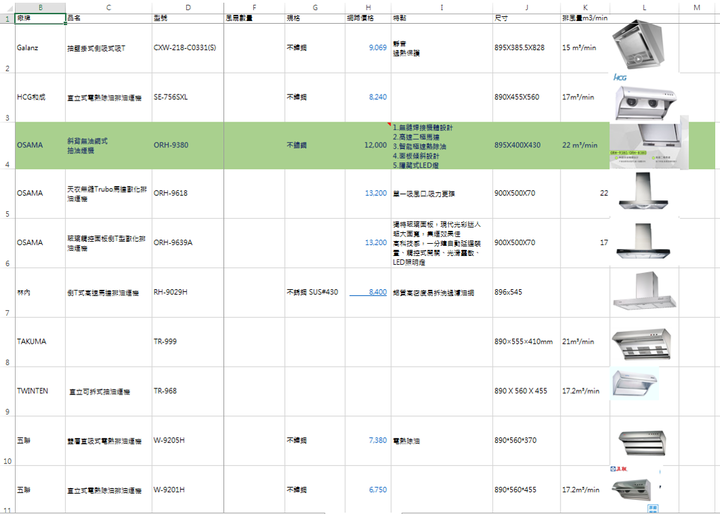Click the 7,380 price cell

coord(368,441)
